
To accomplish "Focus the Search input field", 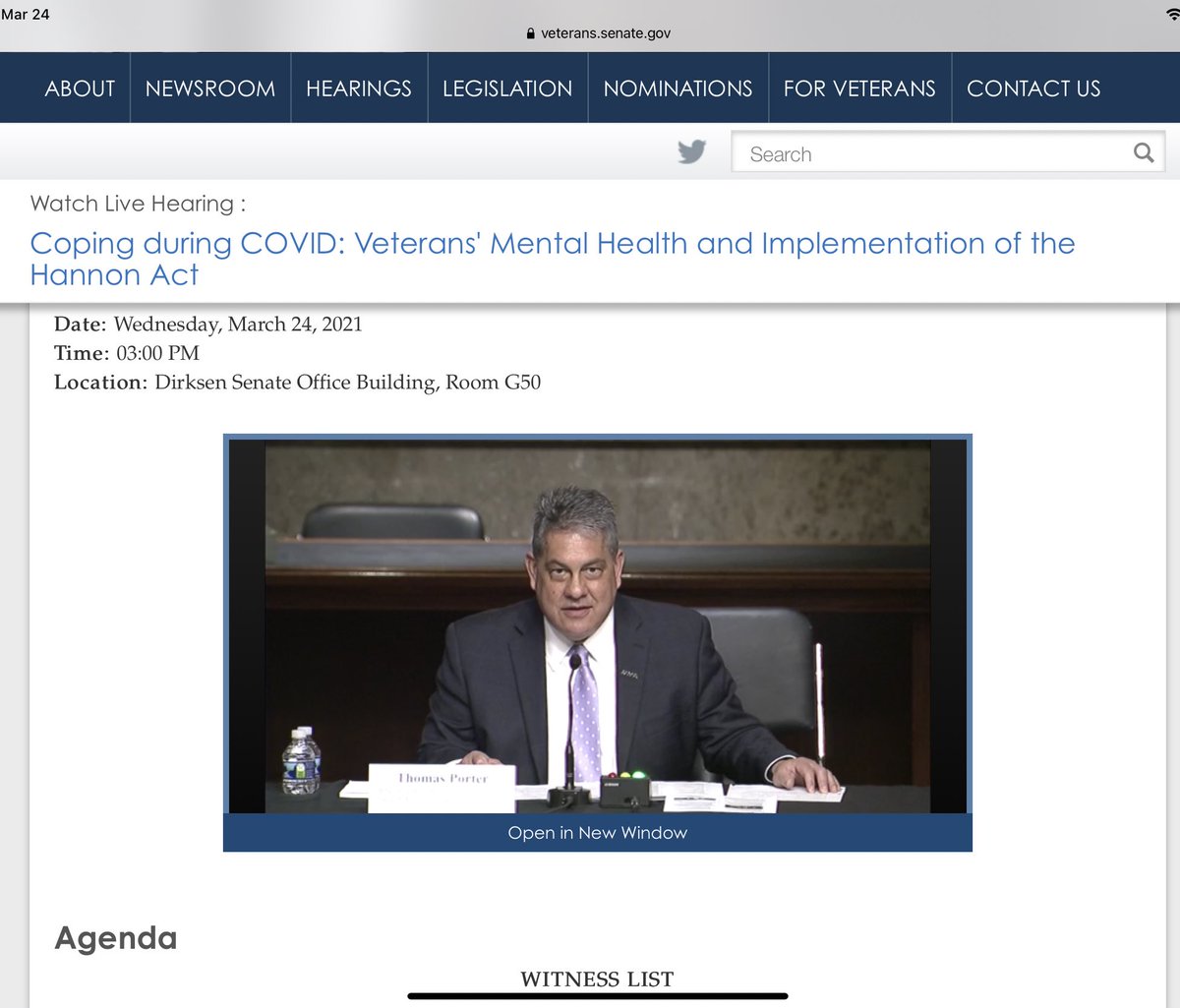I will point(948,153).
